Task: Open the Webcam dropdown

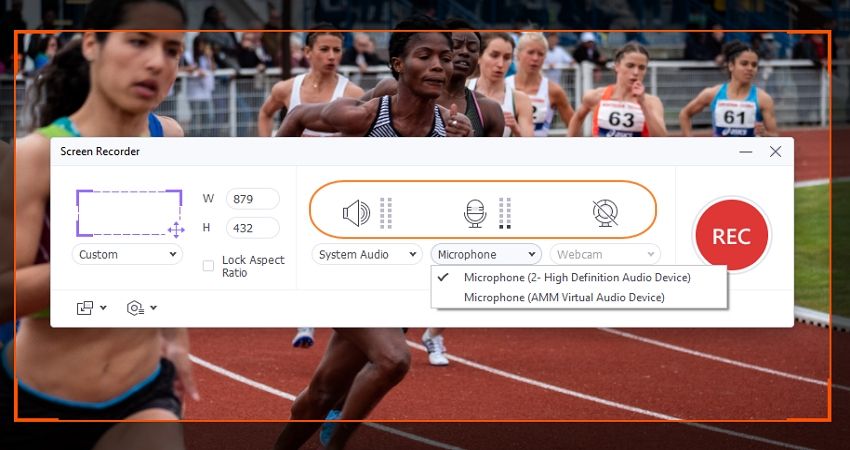Action: click(605, 254)
